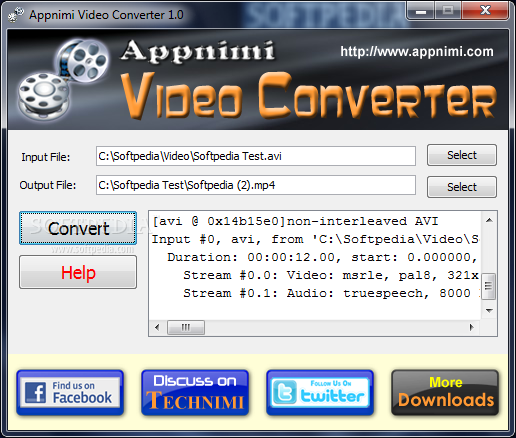Click the 'Input File:' label
This screenshot has width=516, height=438.
pyautogui.click(x=46, y=157)
